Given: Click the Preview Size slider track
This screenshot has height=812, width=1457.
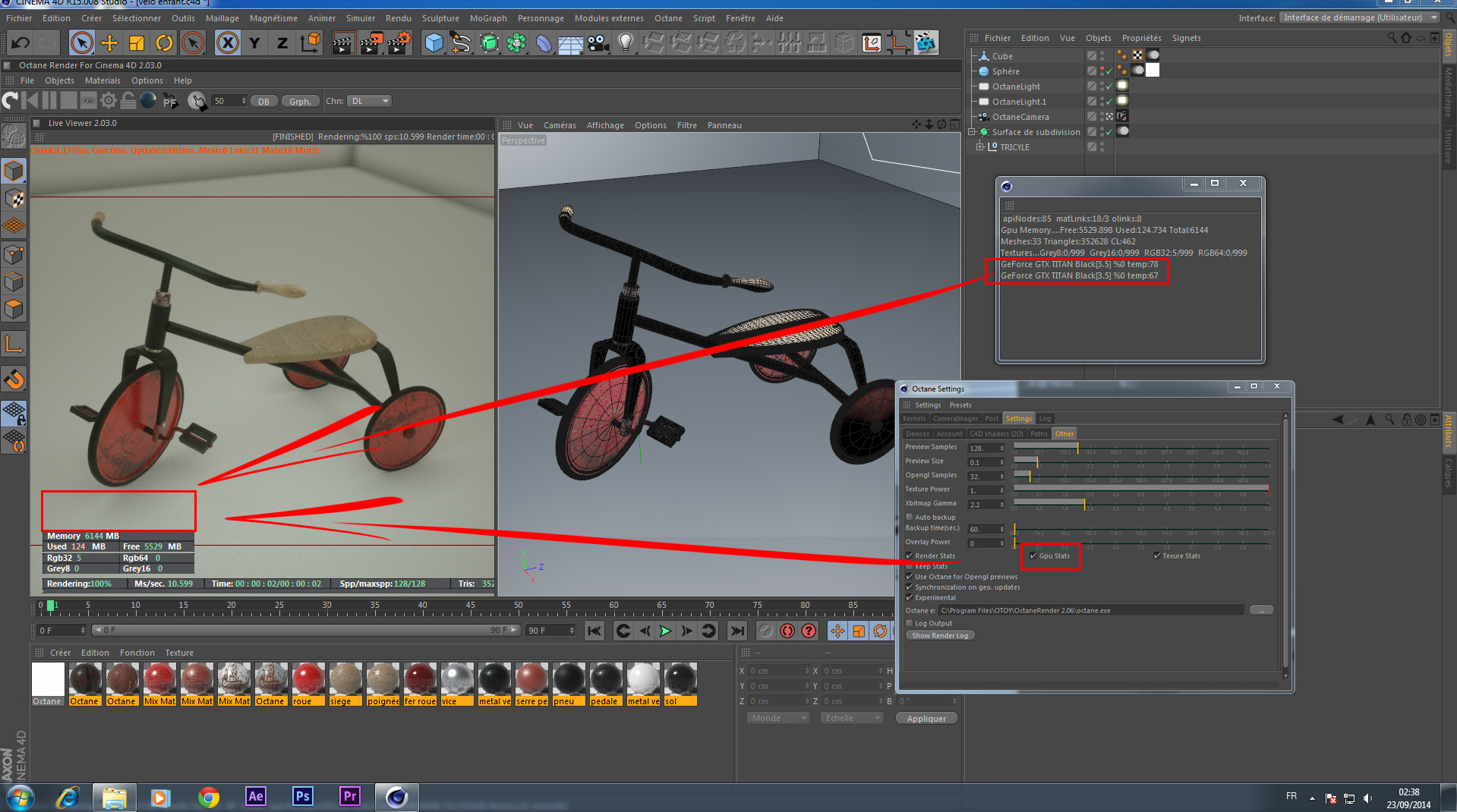Looking at the screenshot, I should (x=1142, y=461).
